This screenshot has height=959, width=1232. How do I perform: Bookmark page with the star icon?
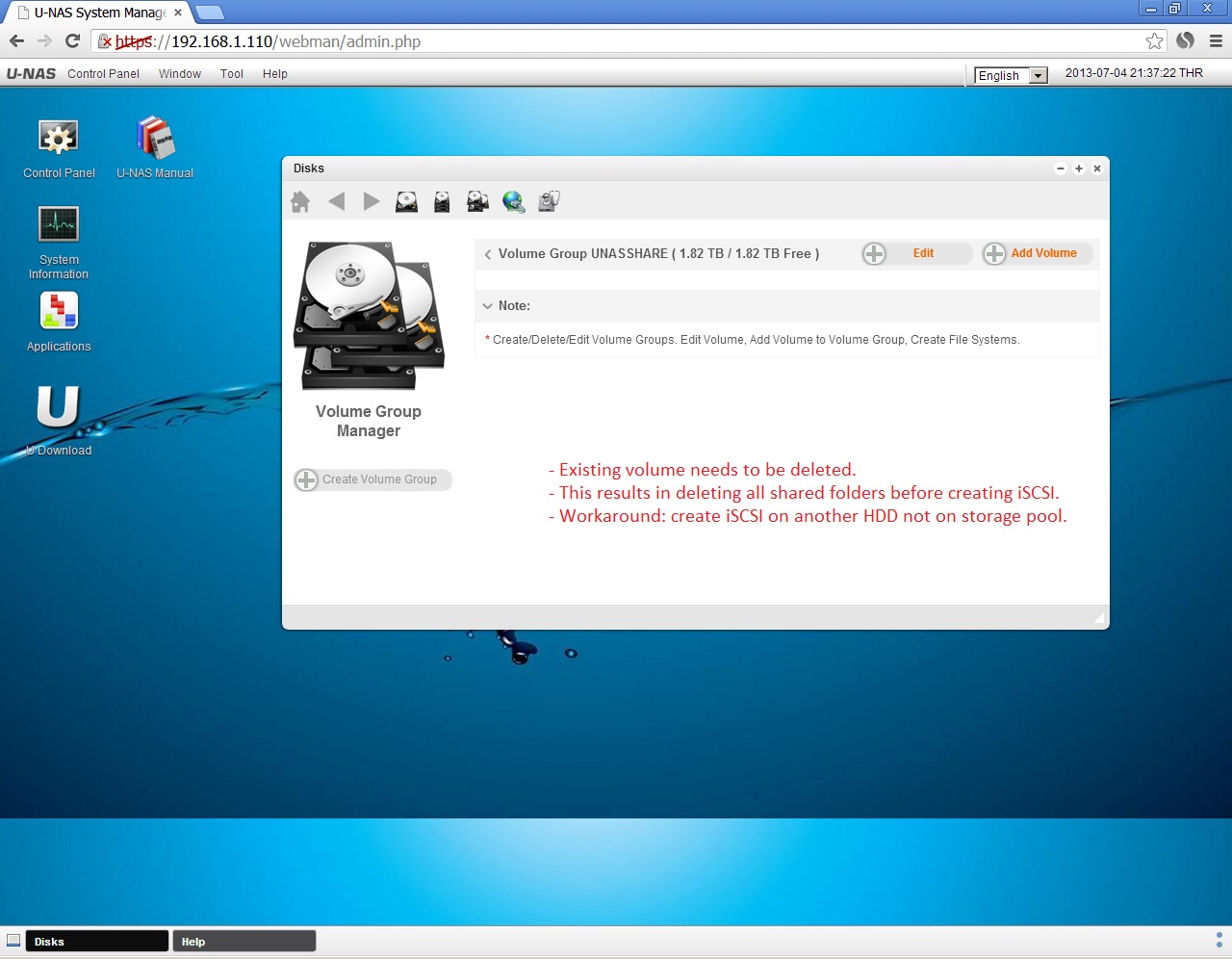tap(1154, 40)
